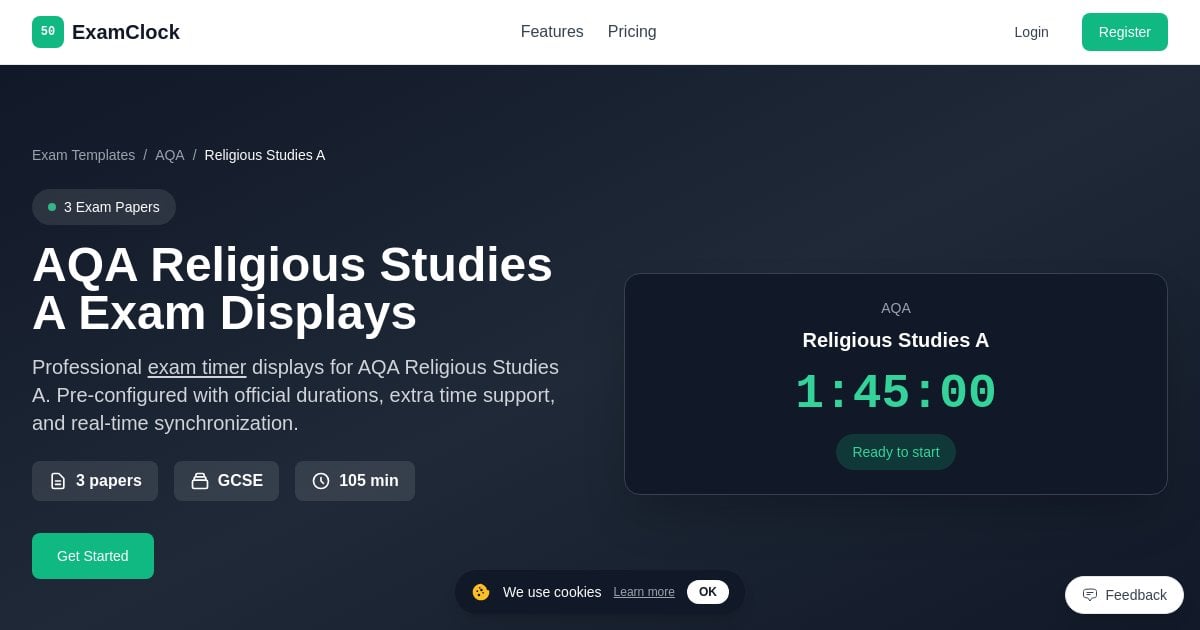Click the AQA label in timer card
This screenshot has height=630, width=1200.
(x=896, y=308)
